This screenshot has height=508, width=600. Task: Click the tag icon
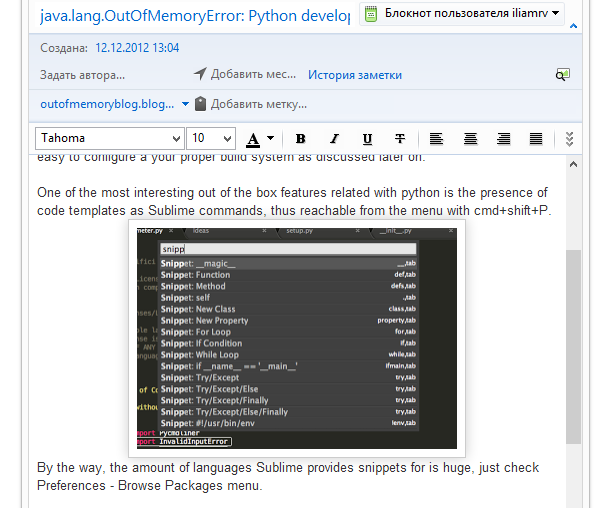pos(200,104)
